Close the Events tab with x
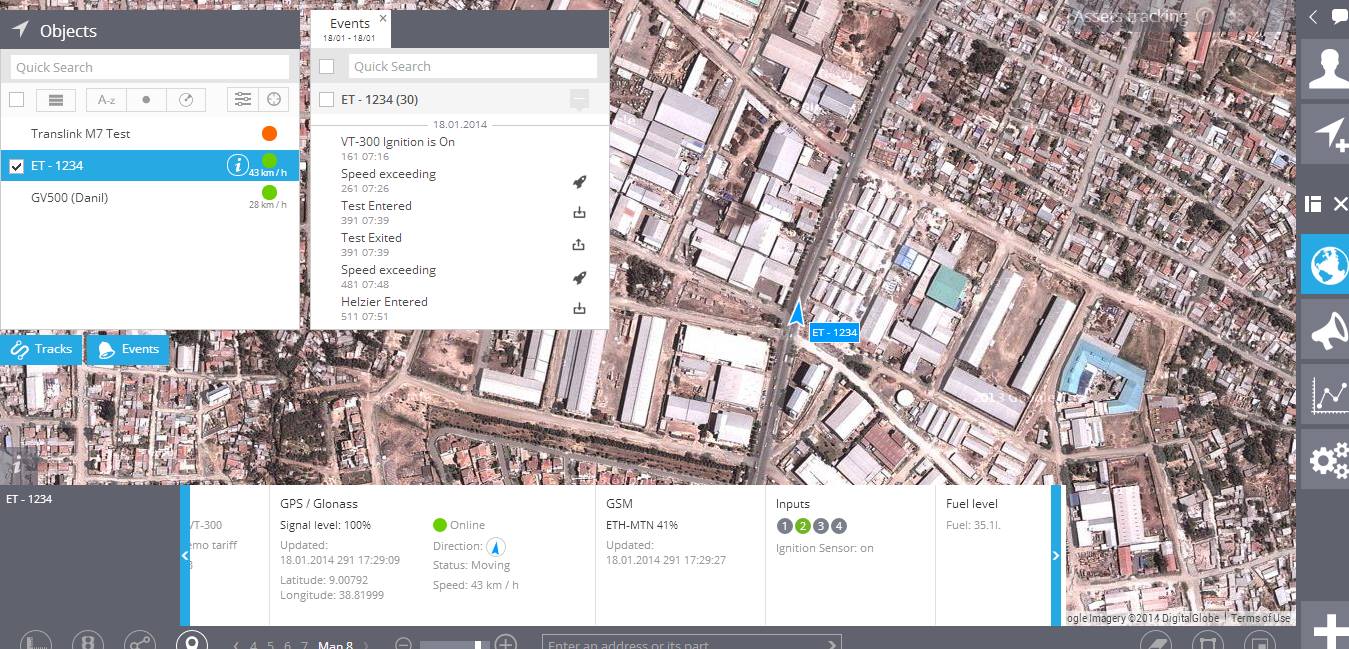 pos(383,18)
